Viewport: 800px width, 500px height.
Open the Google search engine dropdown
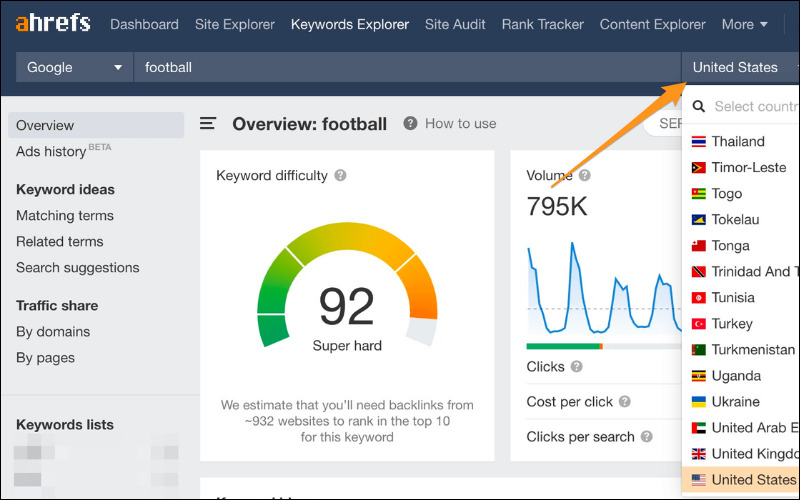point(74,67)
